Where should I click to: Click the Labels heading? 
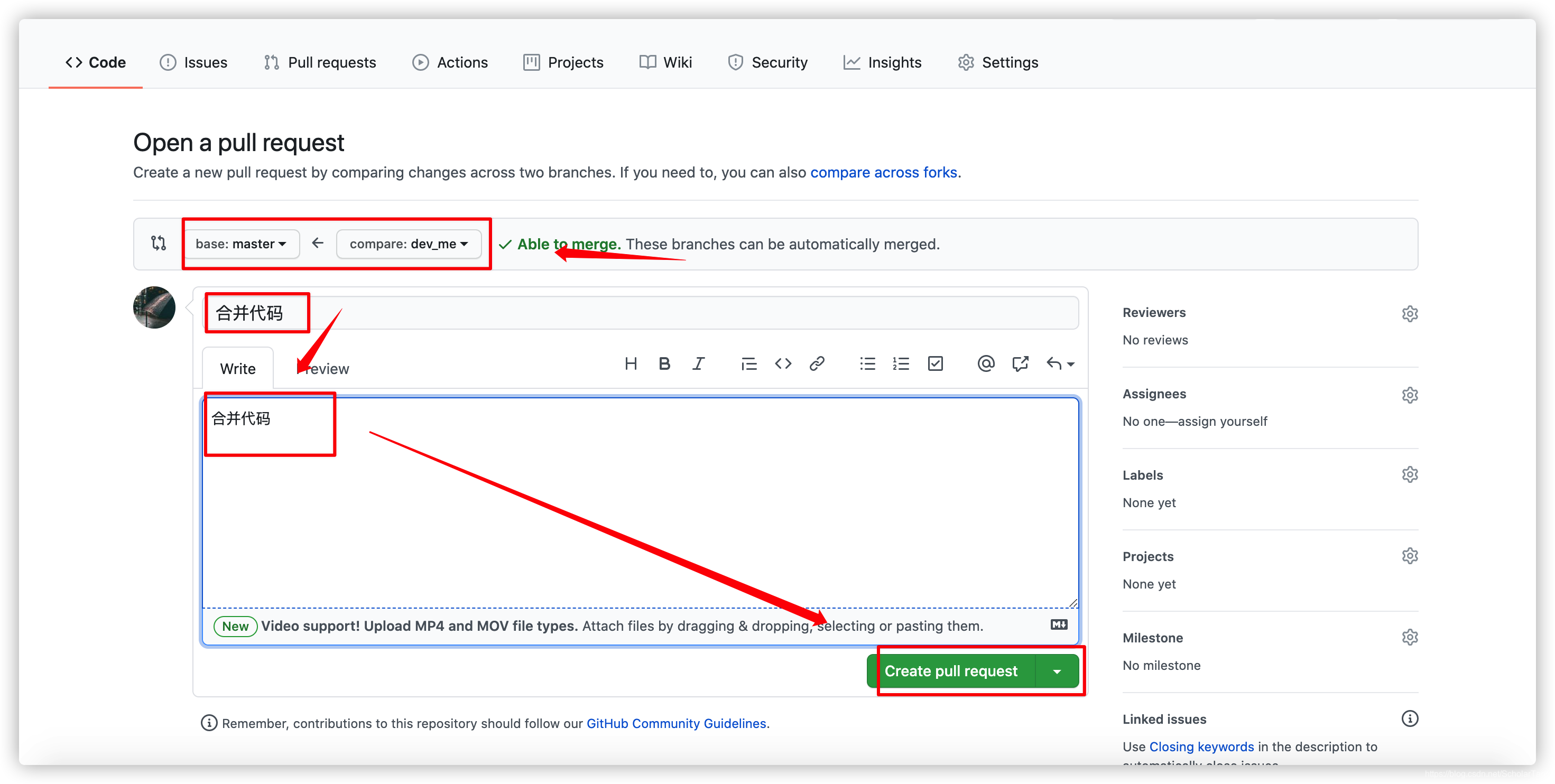pos(1142,475)
